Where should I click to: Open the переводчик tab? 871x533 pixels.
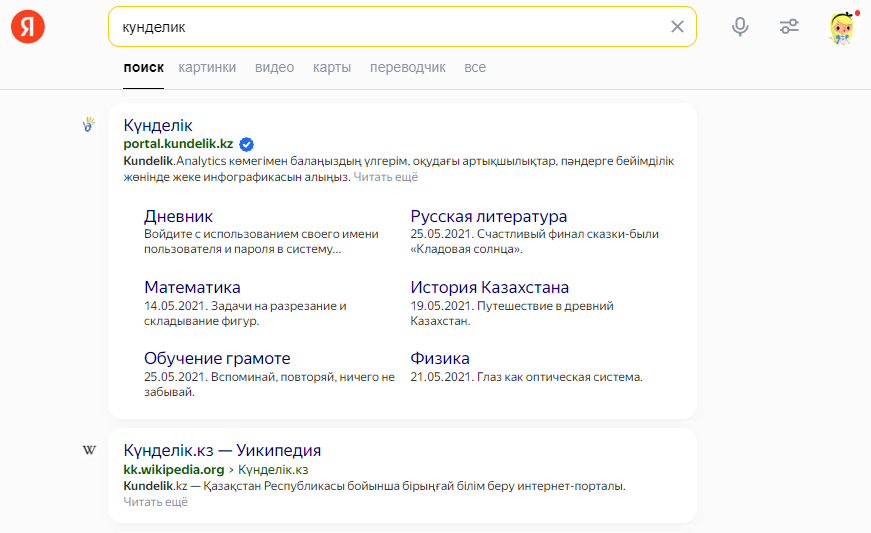(407, 67)
